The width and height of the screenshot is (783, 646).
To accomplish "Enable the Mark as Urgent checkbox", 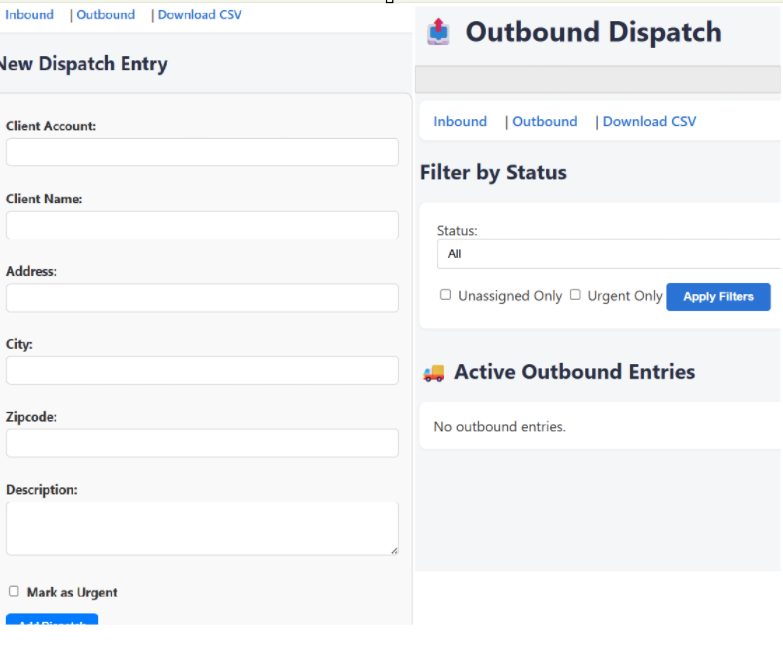I will point(14,591).
